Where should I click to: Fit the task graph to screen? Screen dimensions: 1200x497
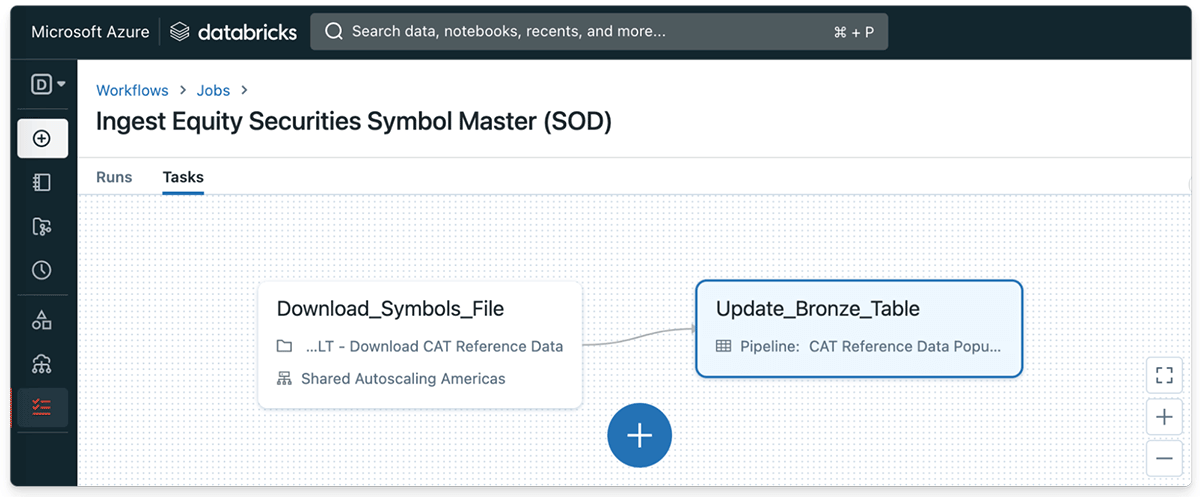1163,376
